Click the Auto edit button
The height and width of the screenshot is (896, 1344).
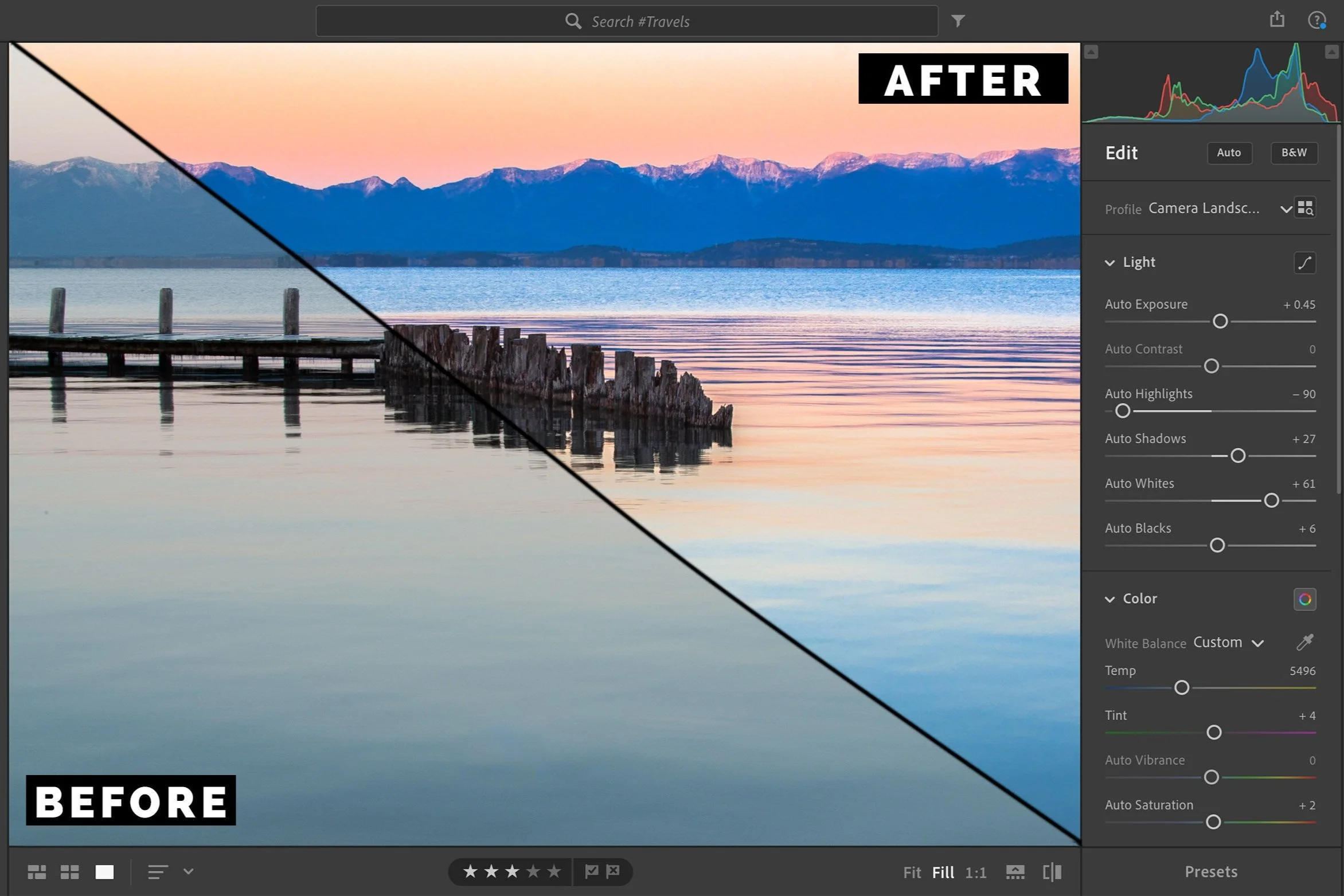tap(1229, 152)
